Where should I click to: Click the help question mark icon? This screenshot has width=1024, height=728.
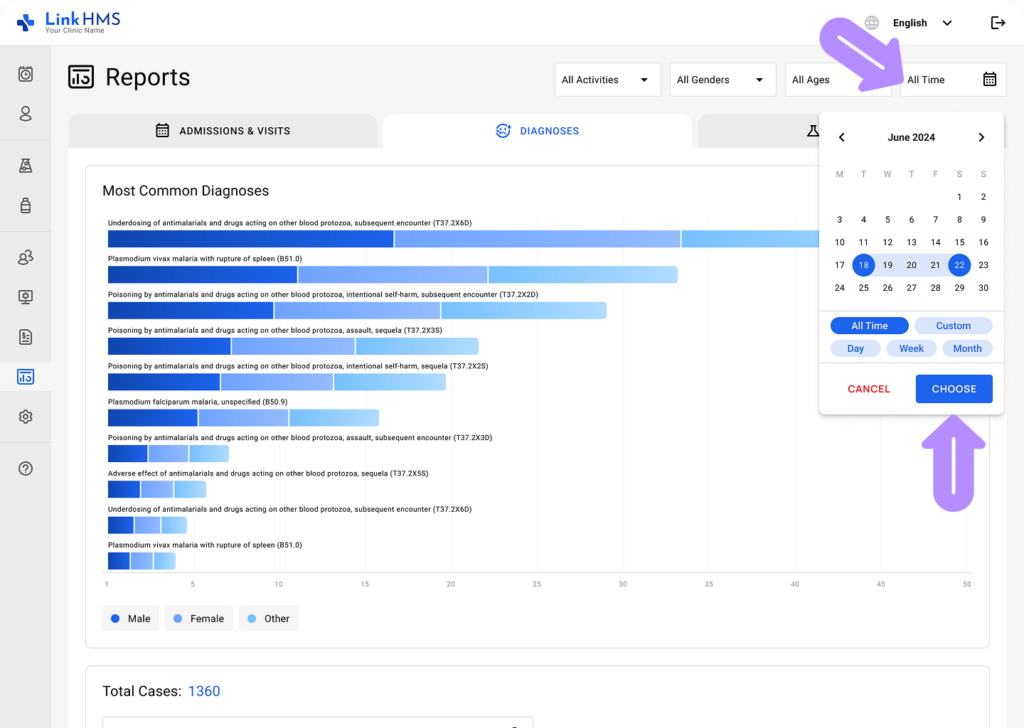pos(25,468)
